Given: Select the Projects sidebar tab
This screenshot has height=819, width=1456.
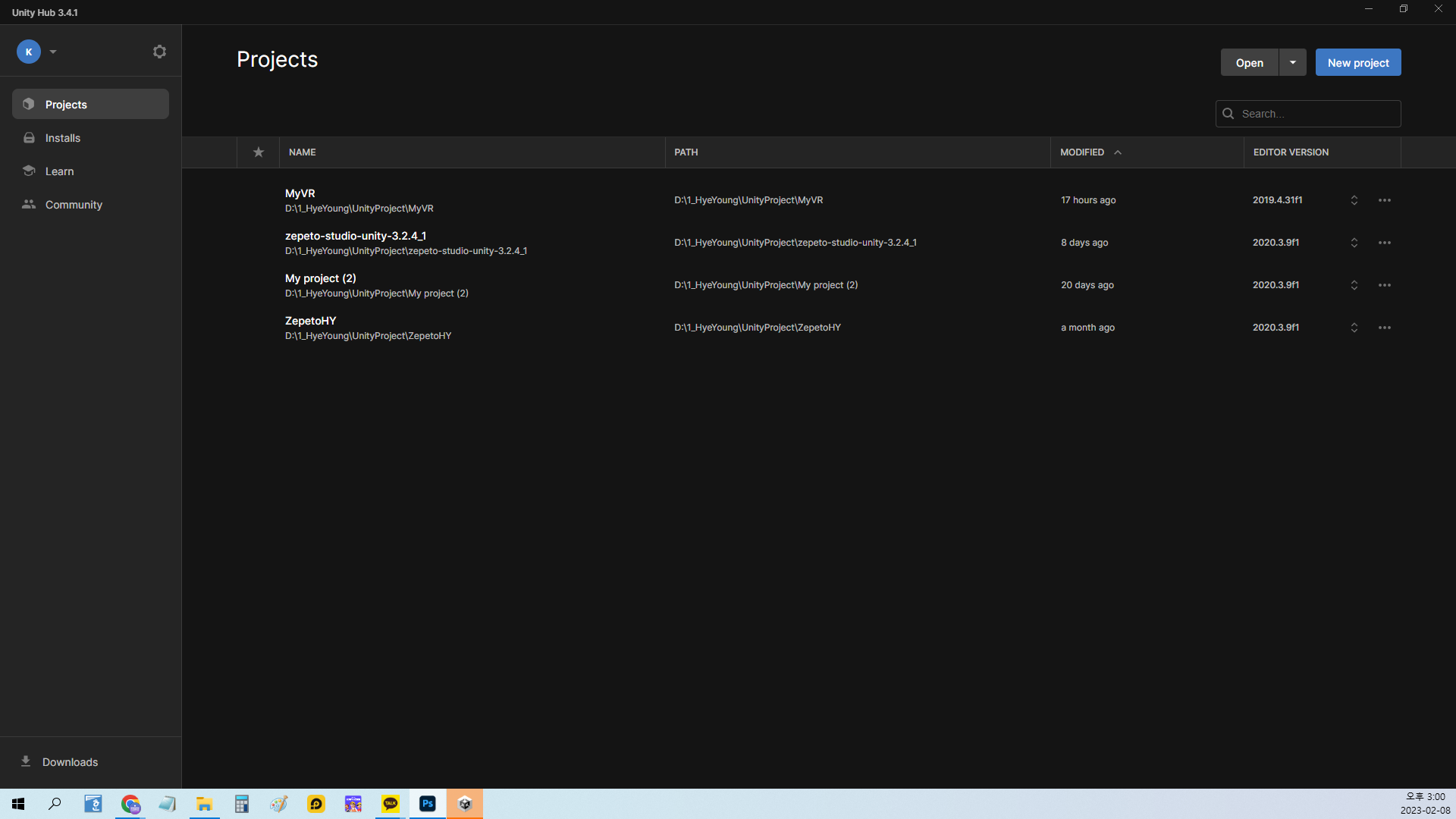Looking at the screenshot, I should (90, 104).
